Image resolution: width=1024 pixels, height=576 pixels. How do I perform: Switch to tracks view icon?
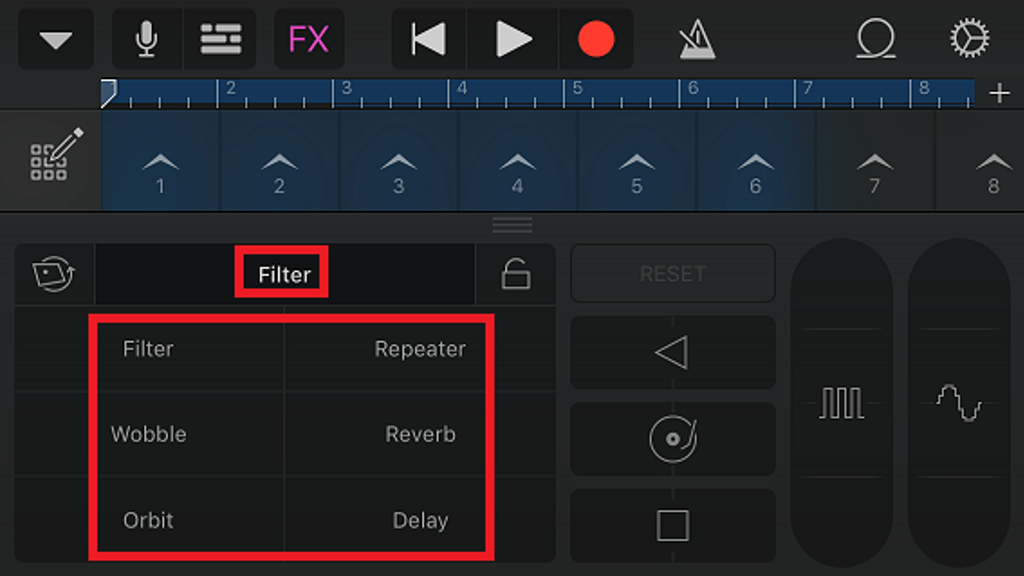[220, 39]
